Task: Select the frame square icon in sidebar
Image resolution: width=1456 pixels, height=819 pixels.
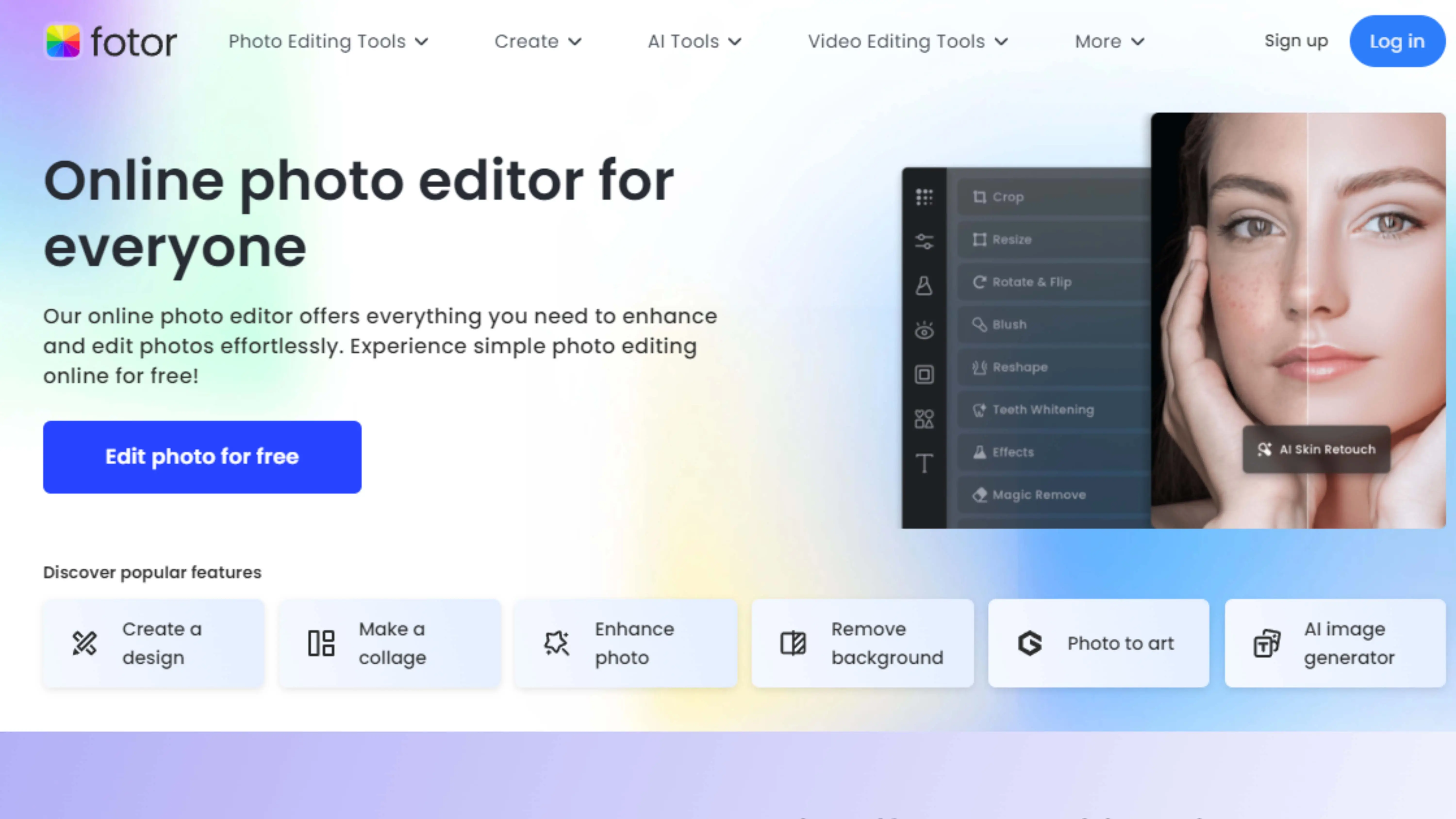Action: (924, 374)
